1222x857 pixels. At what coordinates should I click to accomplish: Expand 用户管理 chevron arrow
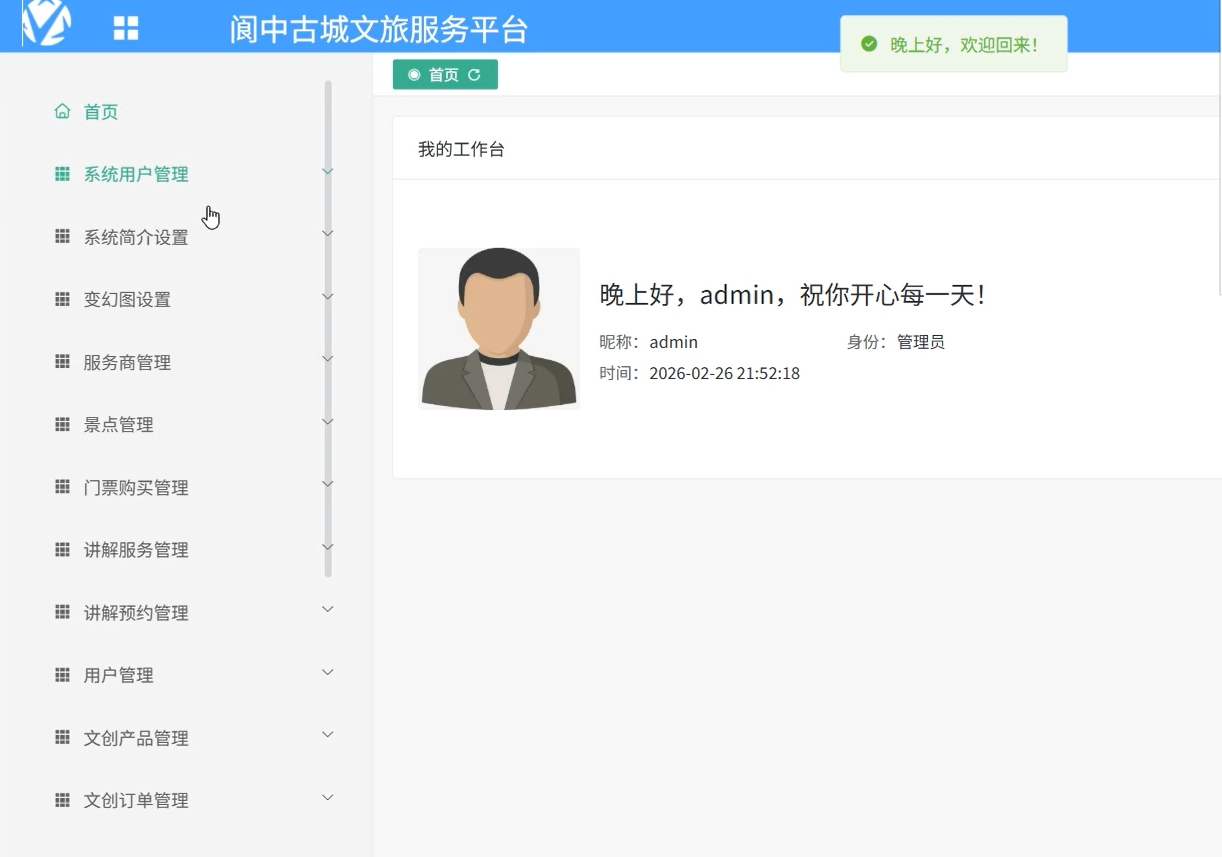point(327,672)
